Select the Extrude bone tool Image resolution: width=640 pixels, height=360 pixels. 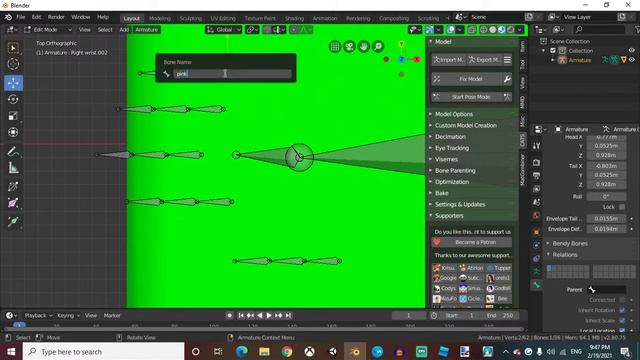[x=13, y=222]
